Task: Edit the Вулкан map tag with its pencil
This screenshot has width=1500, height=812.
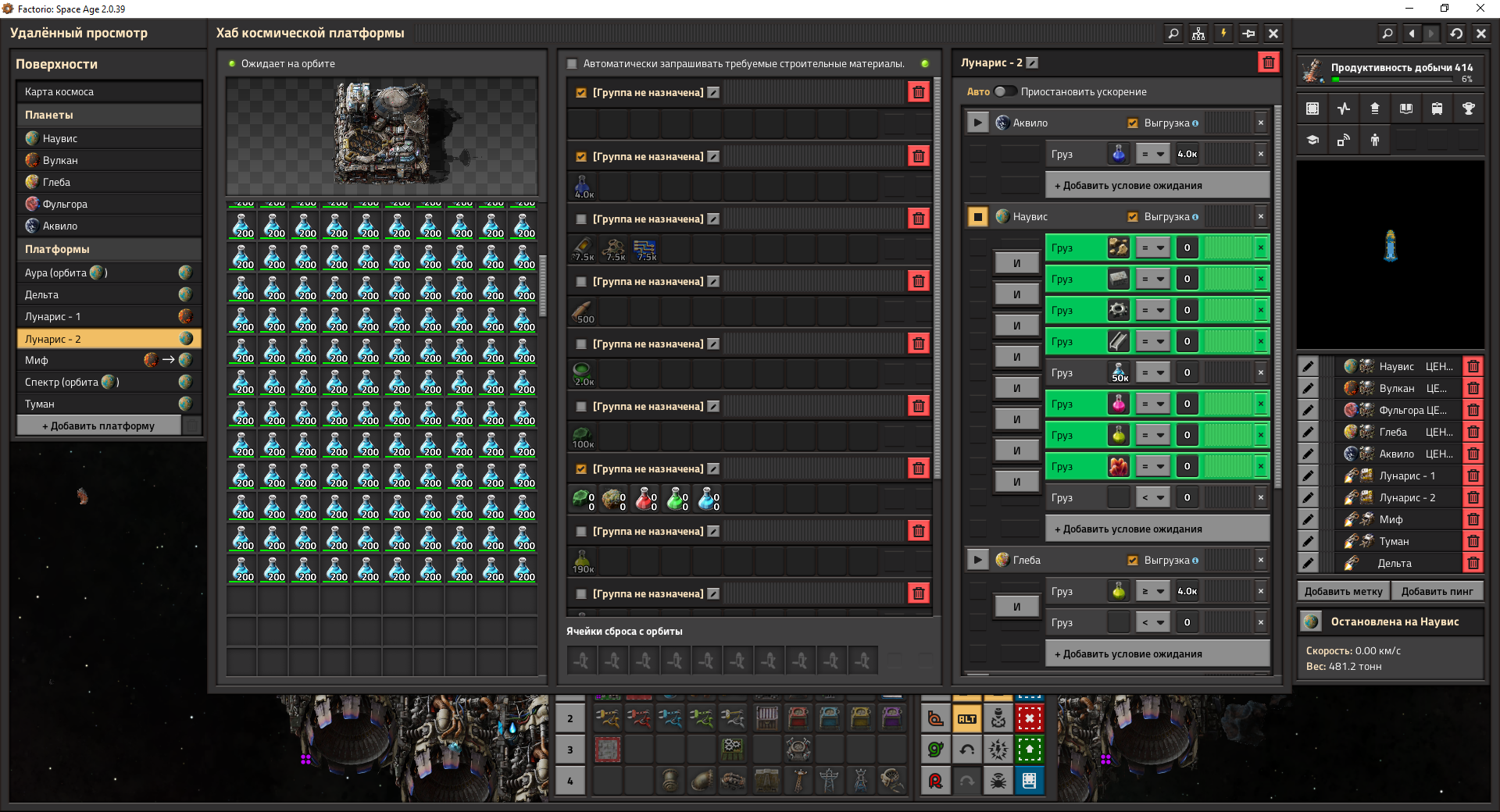Action: pyautogui.click(x=1309, y=388)
